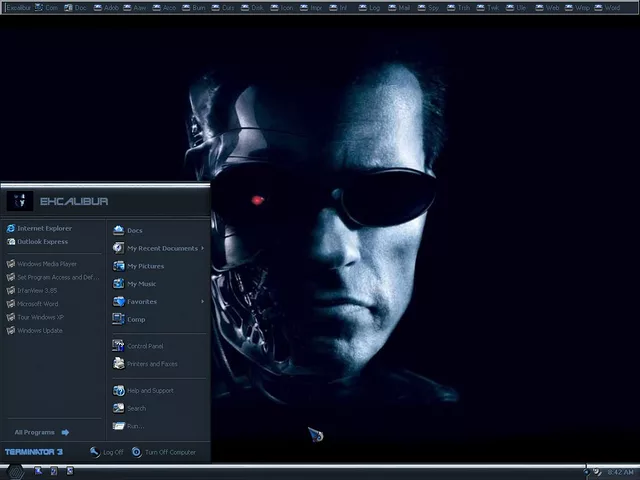Click the Log Off button
This screenshot has height=480, width=640.
tap(106, 452)
